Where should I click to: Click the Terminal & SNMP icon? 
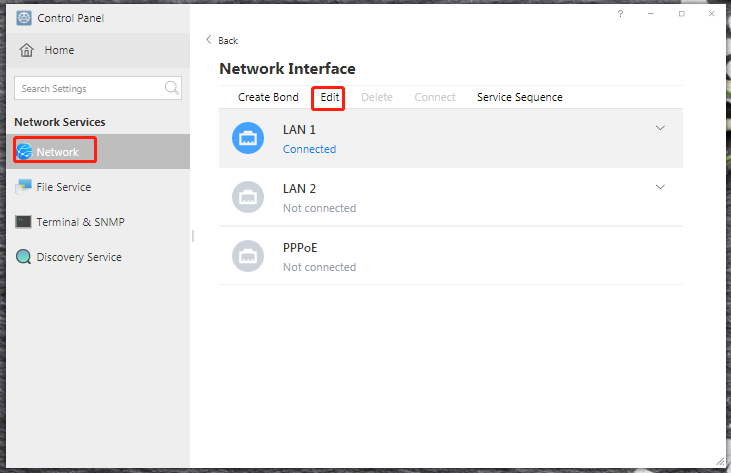(x=23, y=222)
